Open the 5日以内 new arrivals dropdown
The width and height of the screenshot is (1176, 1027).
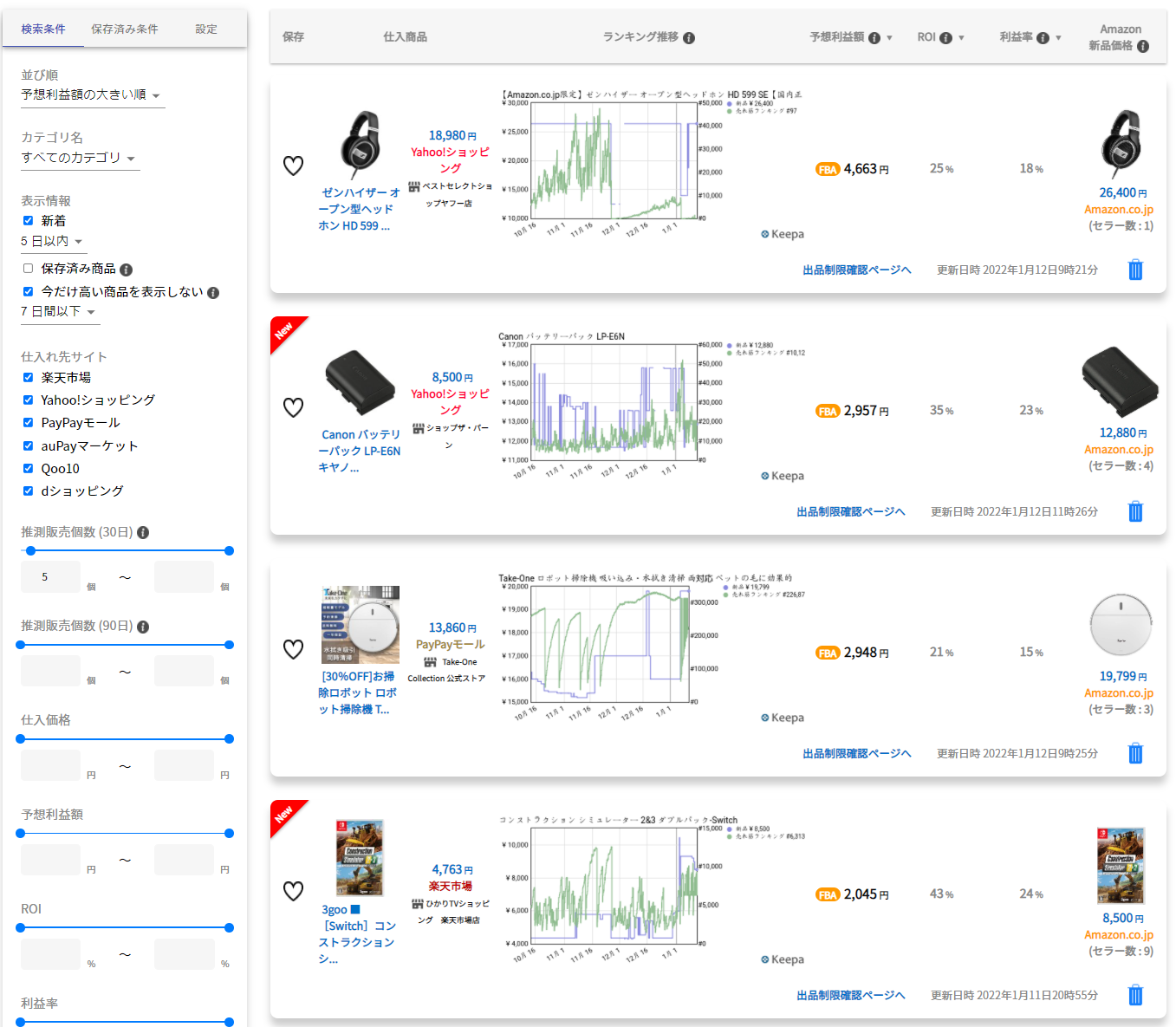(54, 242)
